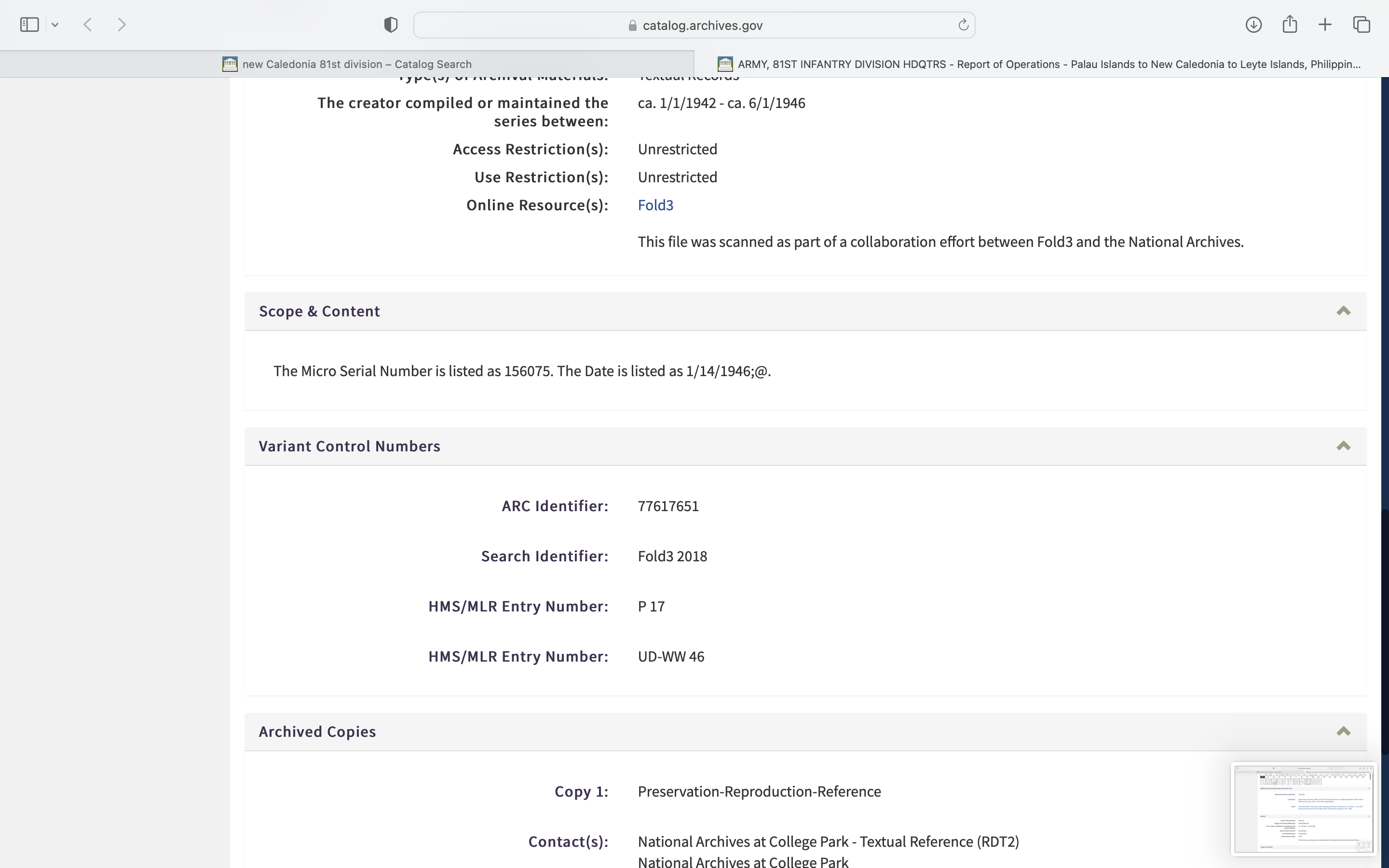The image size is (1389, 868).
Task: Open the screenshot preview thumbnail
Action: [1303, 808]
